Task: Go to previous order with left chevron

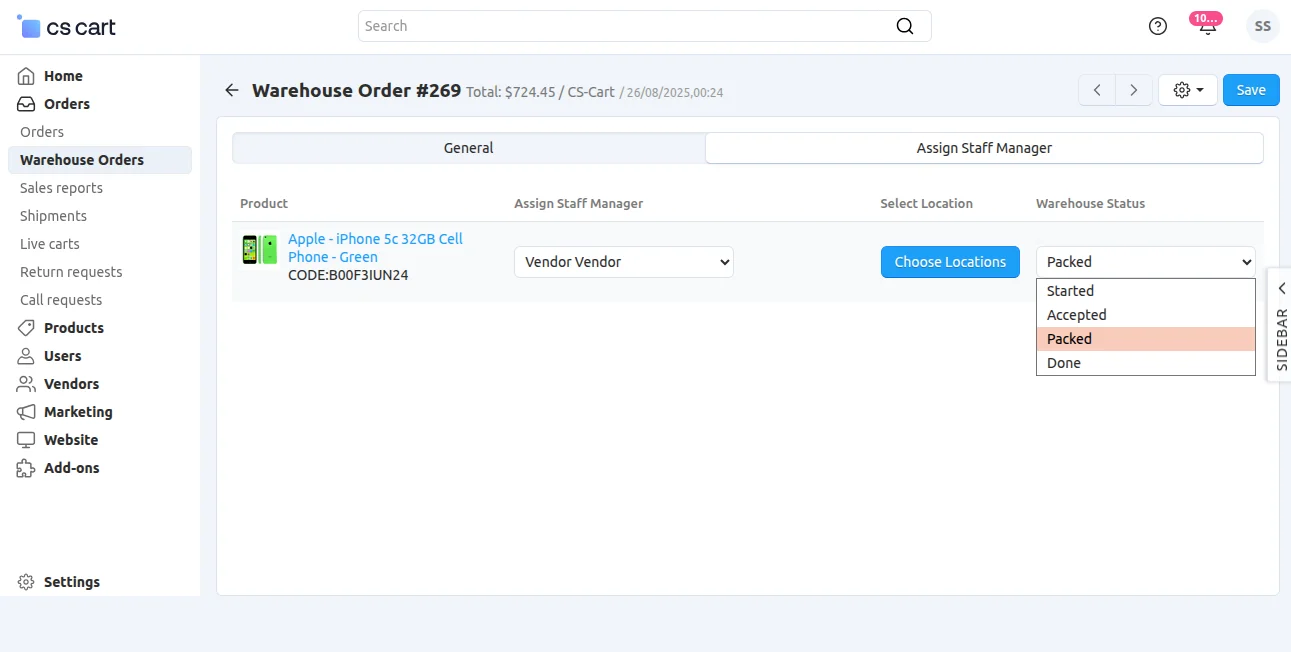Action: click(1097, 90)
